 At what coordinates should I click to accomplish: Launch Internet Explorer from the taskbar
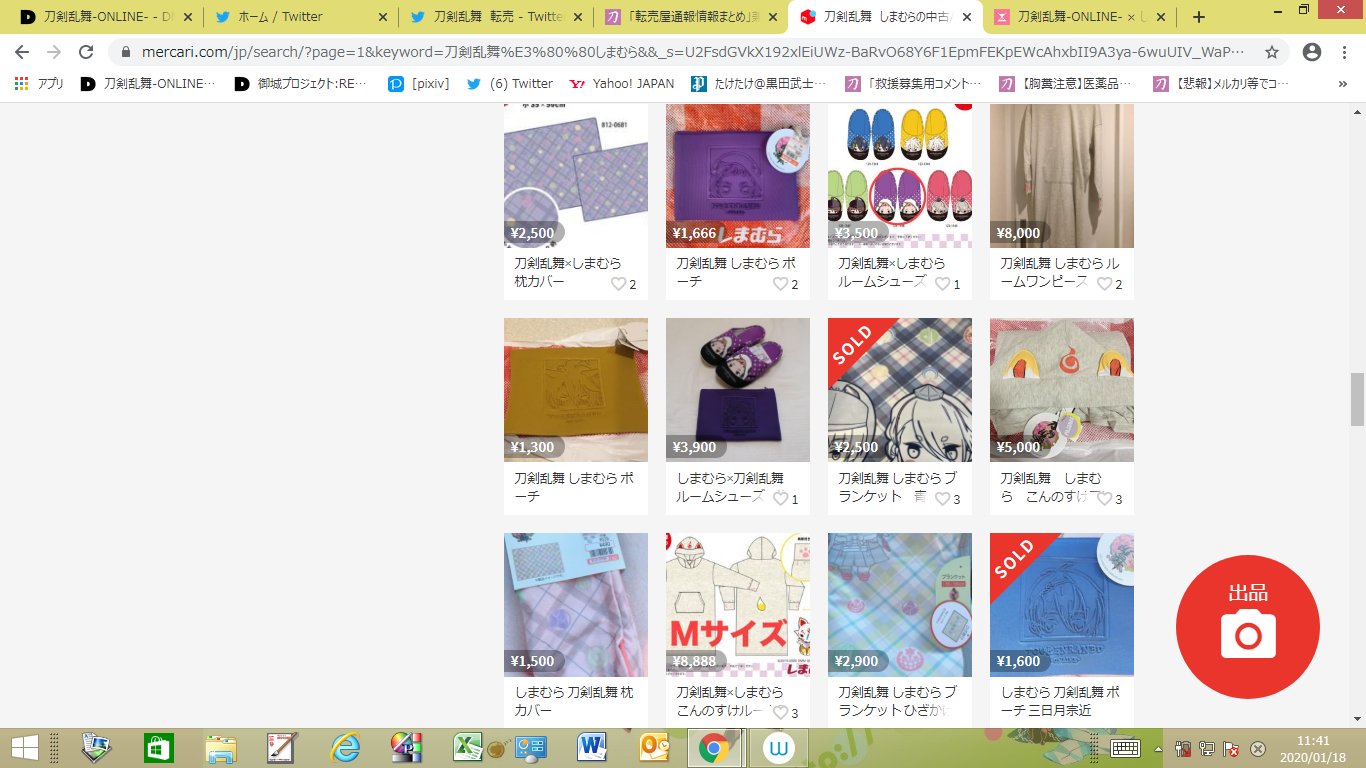click(x=345, y=748)
